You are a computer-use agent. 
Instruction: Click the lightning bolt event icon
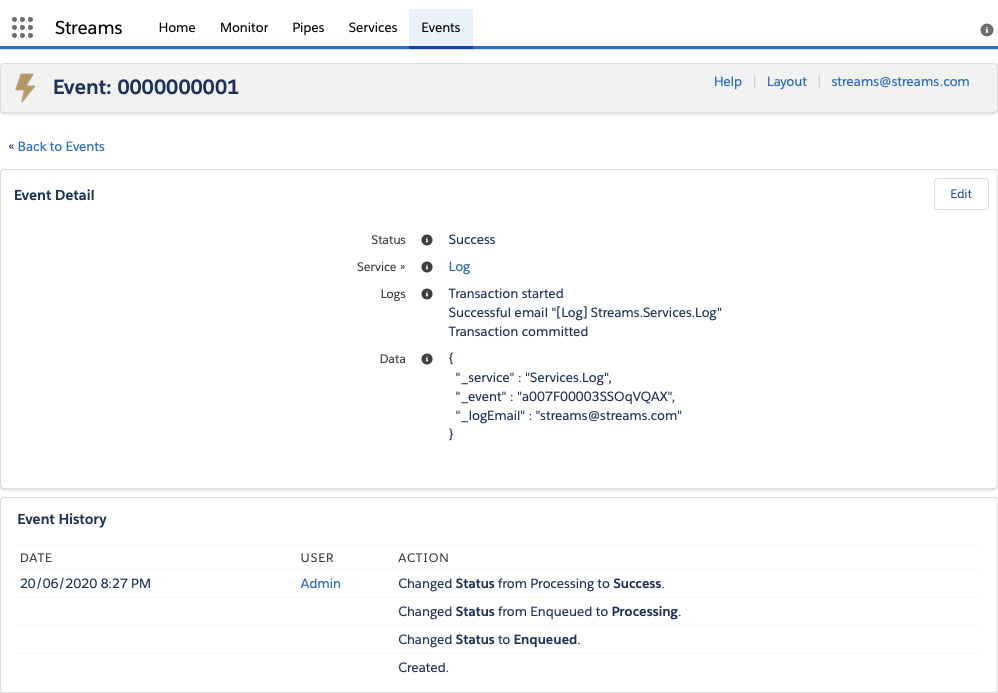point(25,87)
